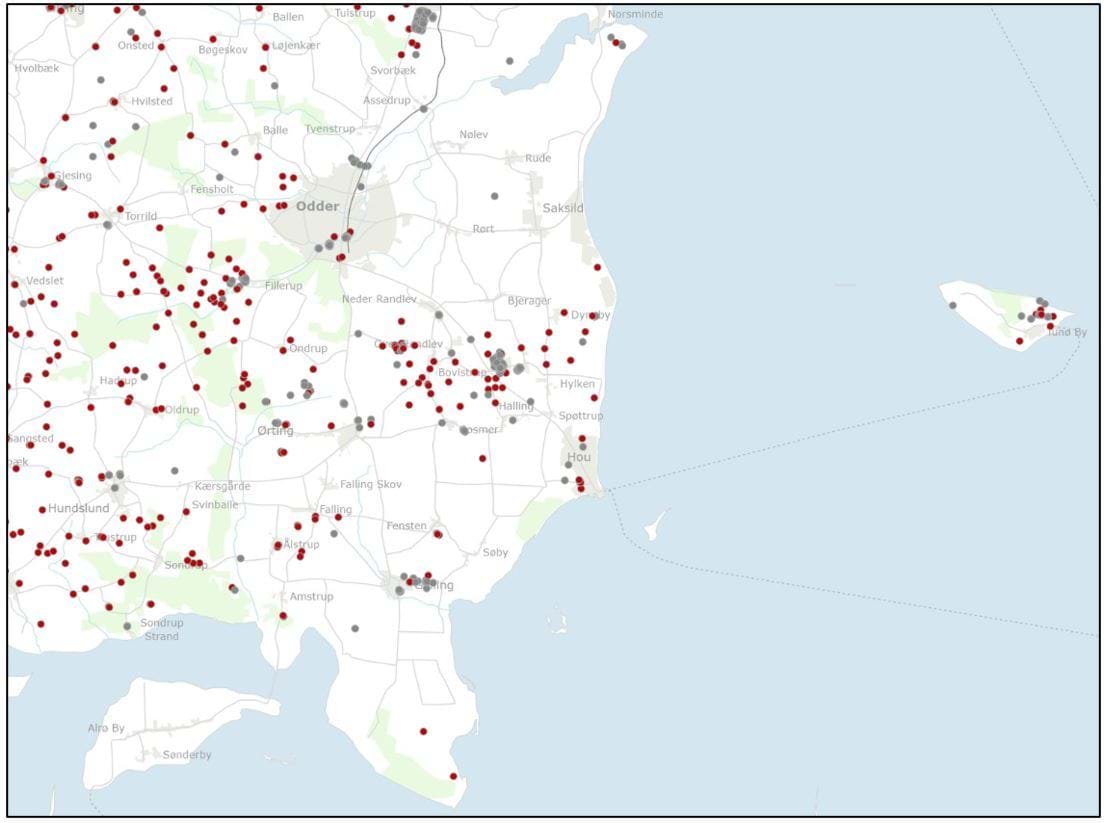Click the small islet southeast of Hou

coord(657,523)
